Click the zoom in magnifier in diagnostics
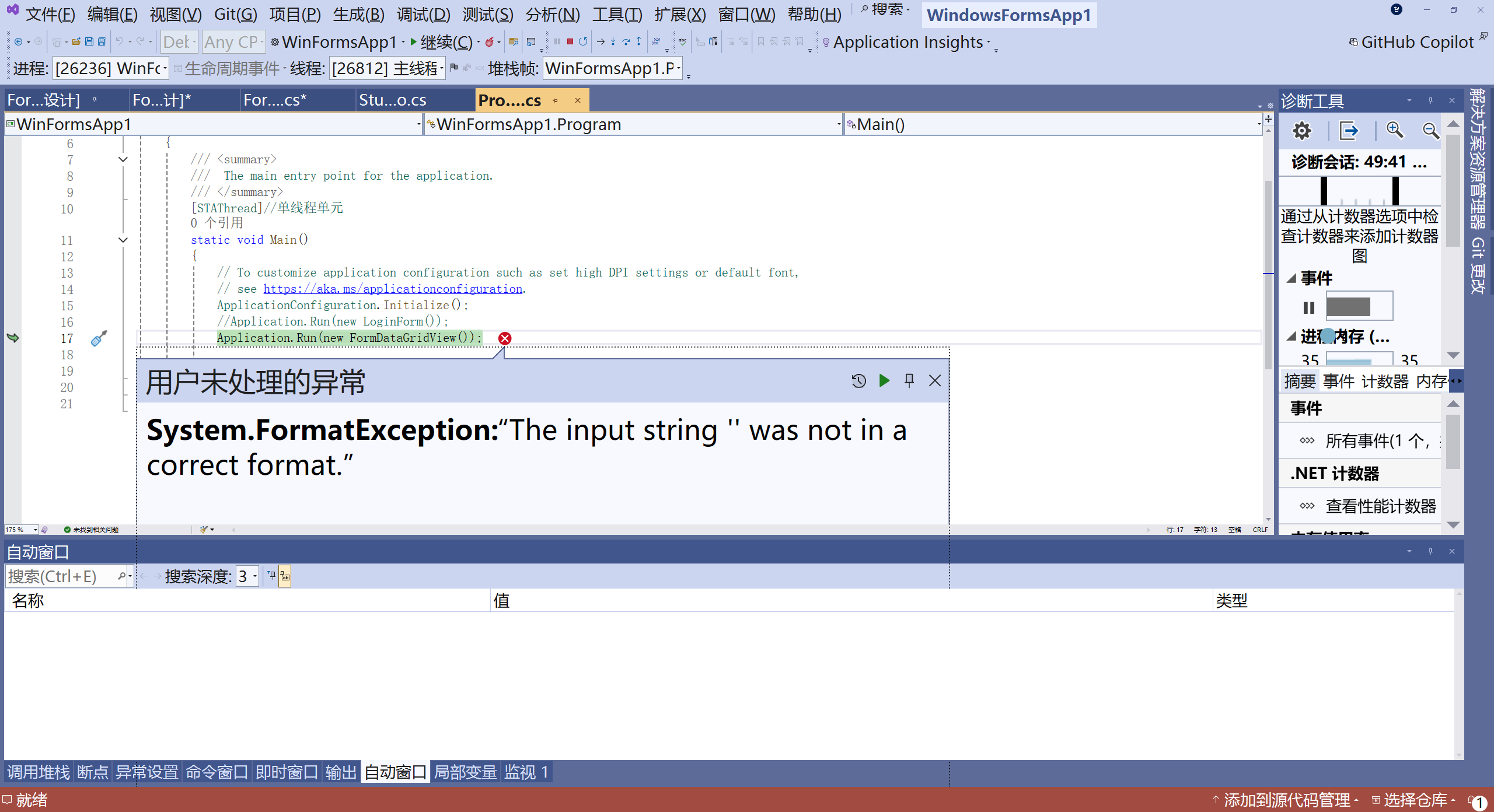 click(1395, 130)
